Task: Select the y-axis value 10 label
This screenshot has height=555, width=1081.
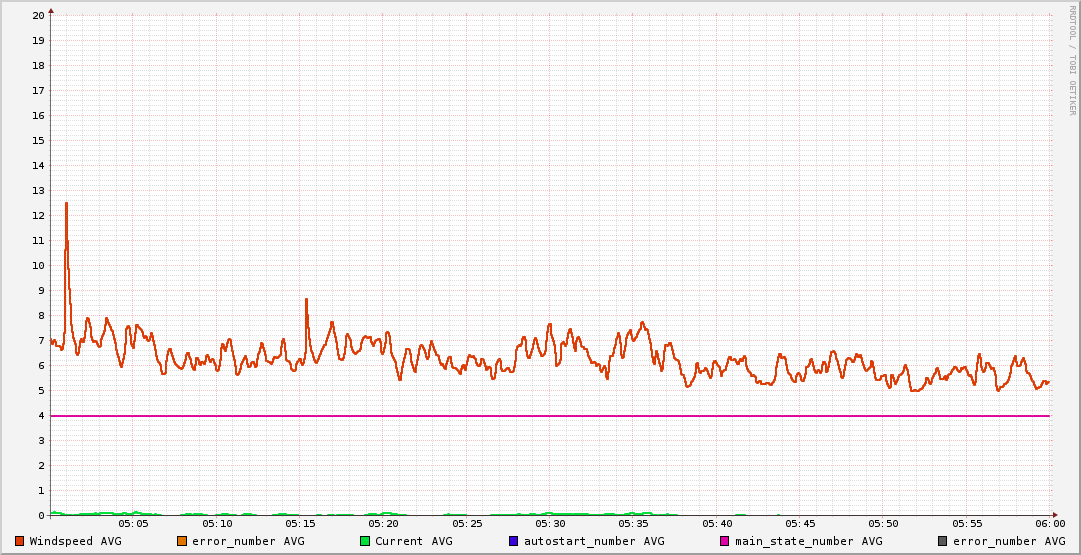Action: [x=38, y=265]
